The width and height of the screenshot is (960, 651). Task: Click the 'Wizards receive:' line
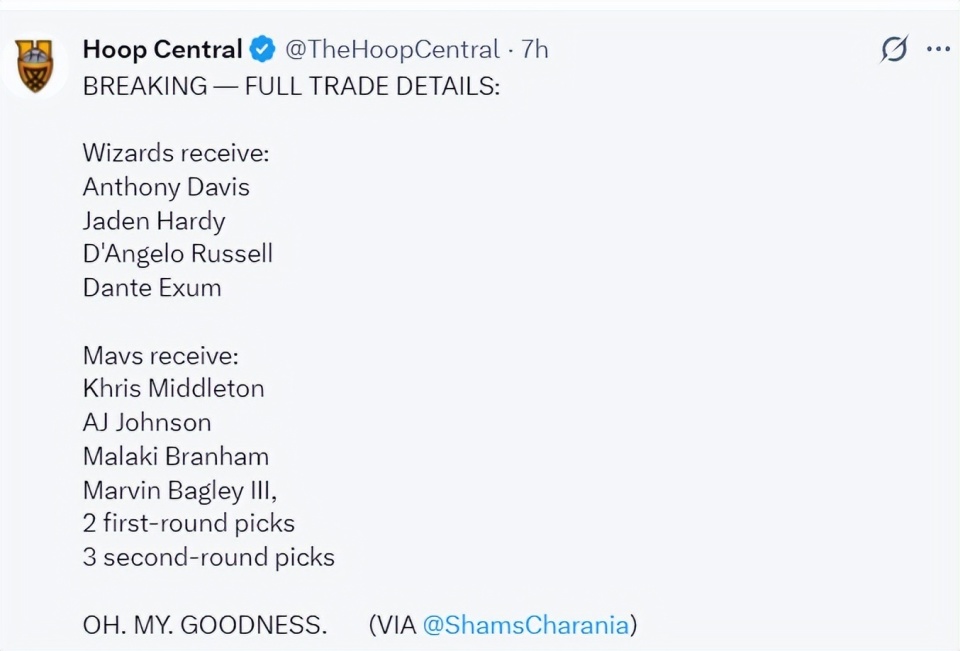pyautogui.click(x=176, y=153)
